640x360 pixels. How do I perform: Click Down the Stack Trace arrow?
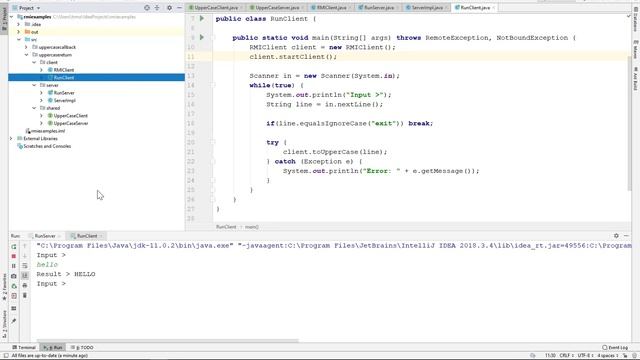coord(24,256)
